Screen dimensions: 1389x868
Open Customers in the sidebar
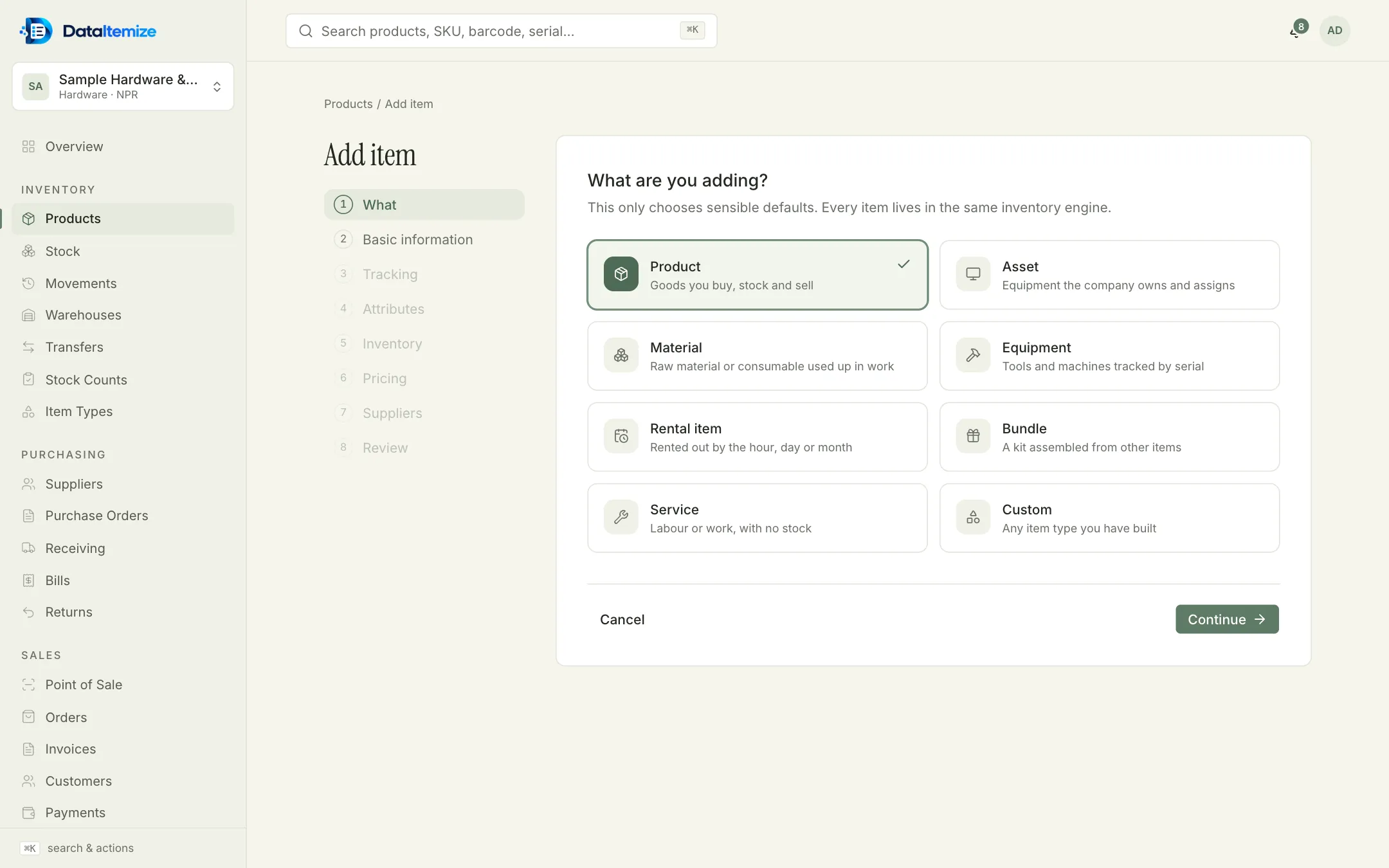tap(123, 781)
